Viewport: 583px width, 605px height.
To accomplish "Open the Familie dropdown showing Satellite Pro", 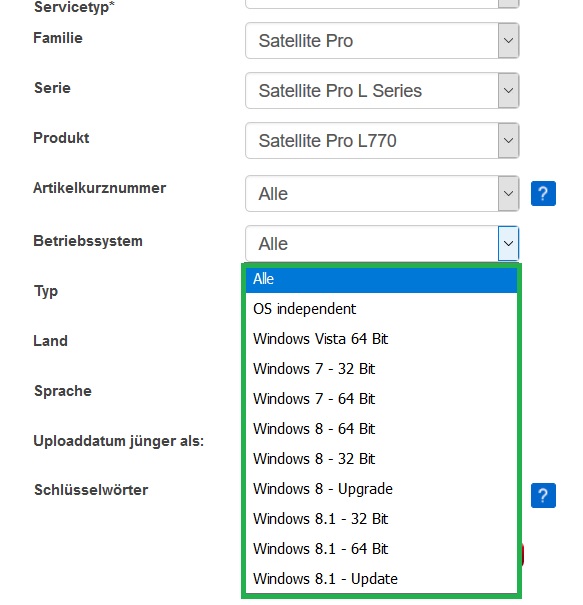I will point(382,41).
